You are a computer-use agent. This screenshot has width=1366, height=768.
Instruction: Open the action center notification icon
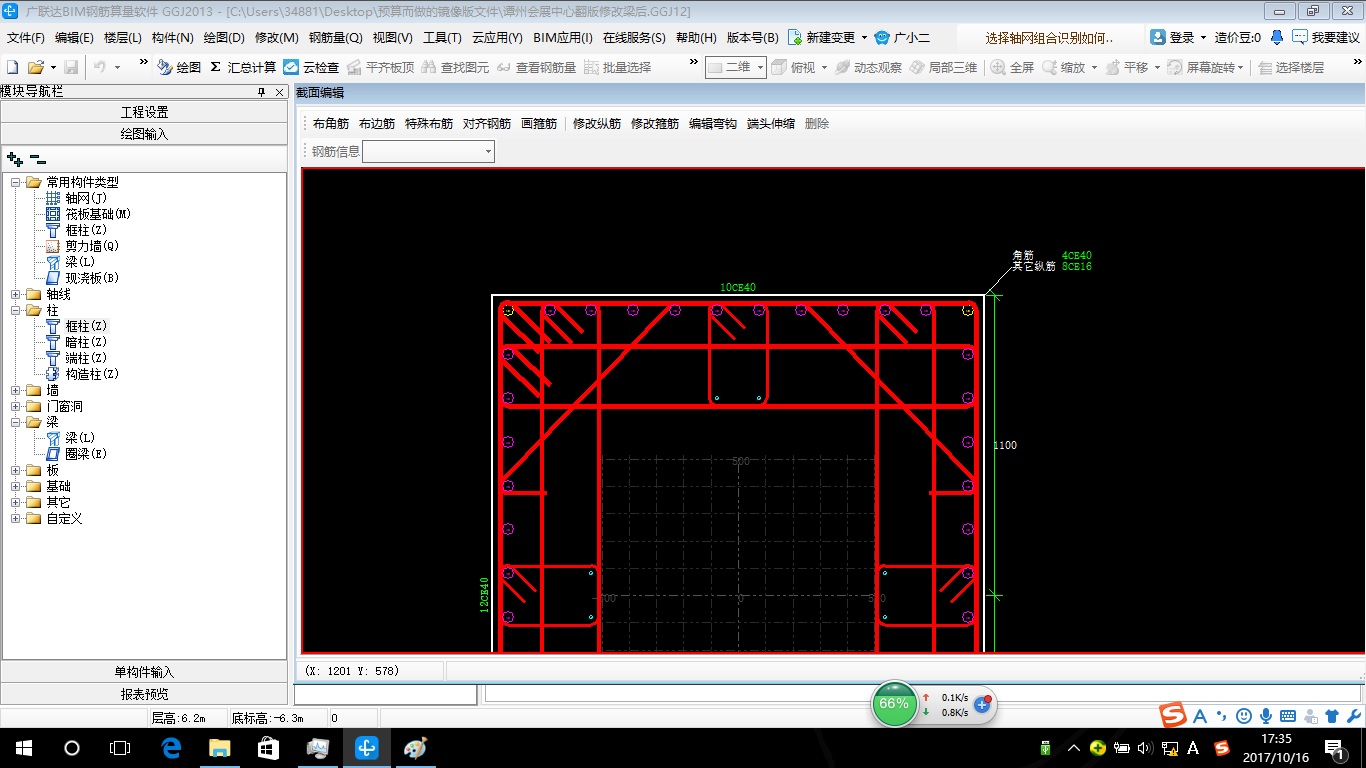pos(1334,748)
